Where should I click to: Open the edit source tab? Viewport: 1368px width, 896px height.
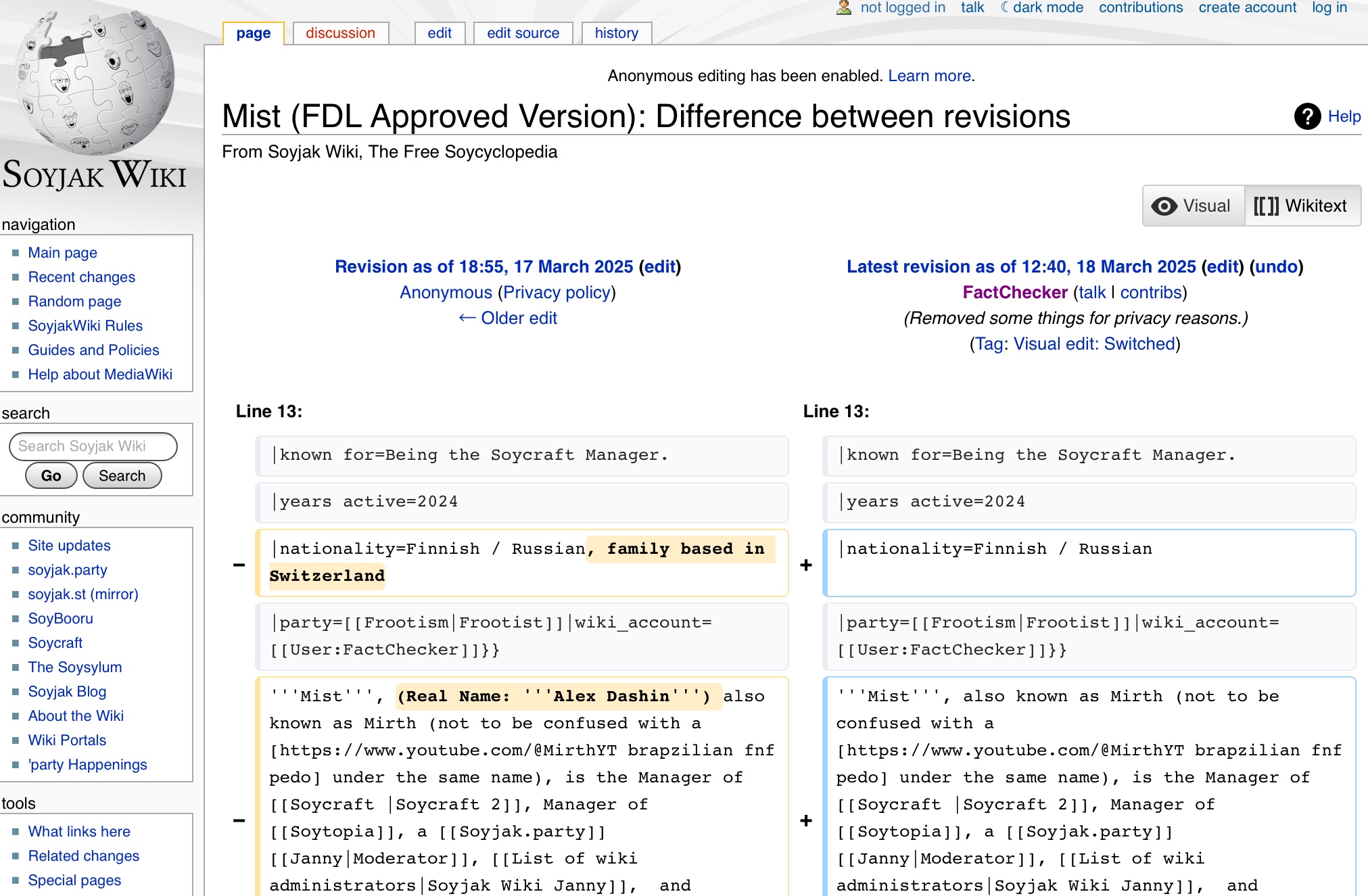pos(523,33)
